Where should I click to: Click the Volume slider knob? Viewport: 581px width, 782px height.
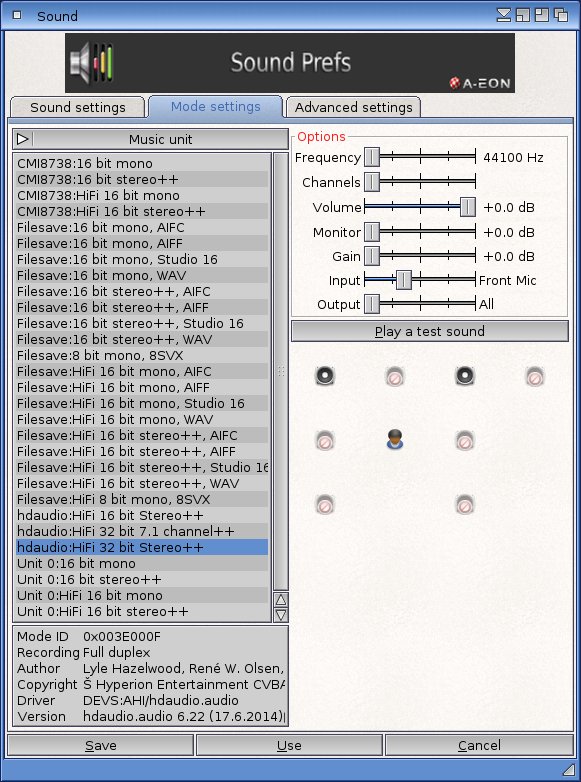click(467, 207)
